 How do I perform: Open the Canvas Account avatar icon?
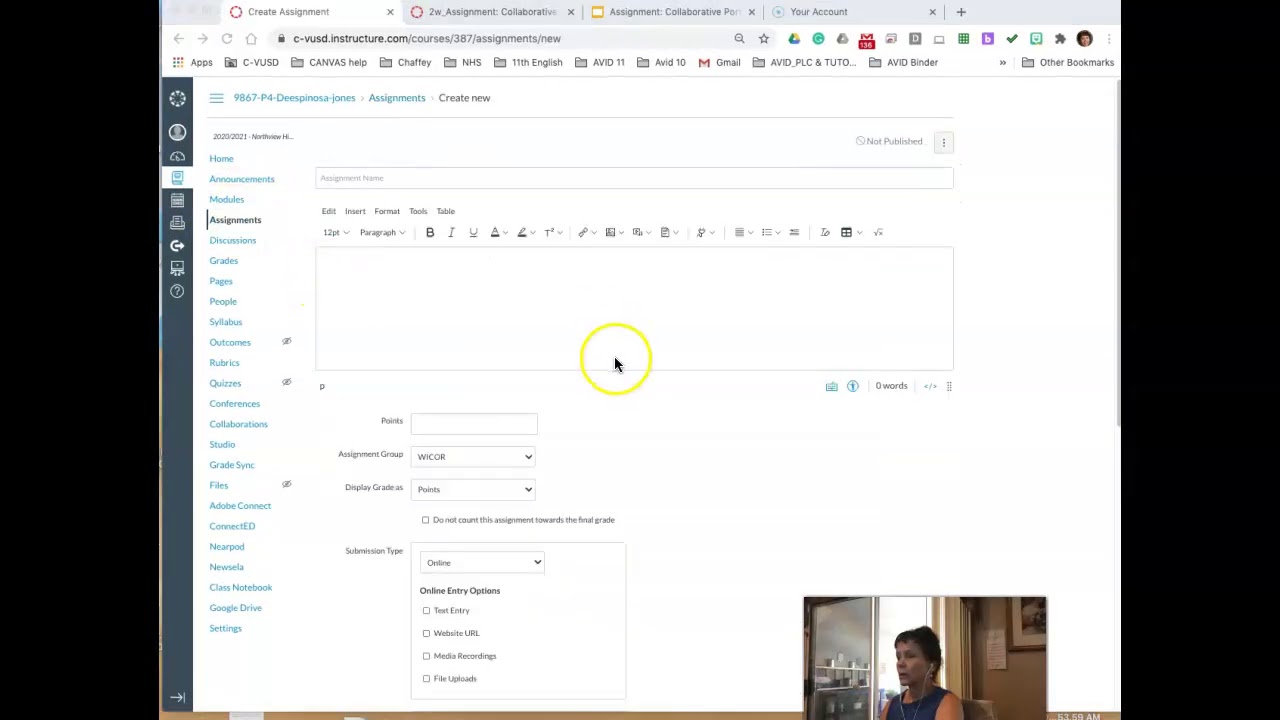177,132
